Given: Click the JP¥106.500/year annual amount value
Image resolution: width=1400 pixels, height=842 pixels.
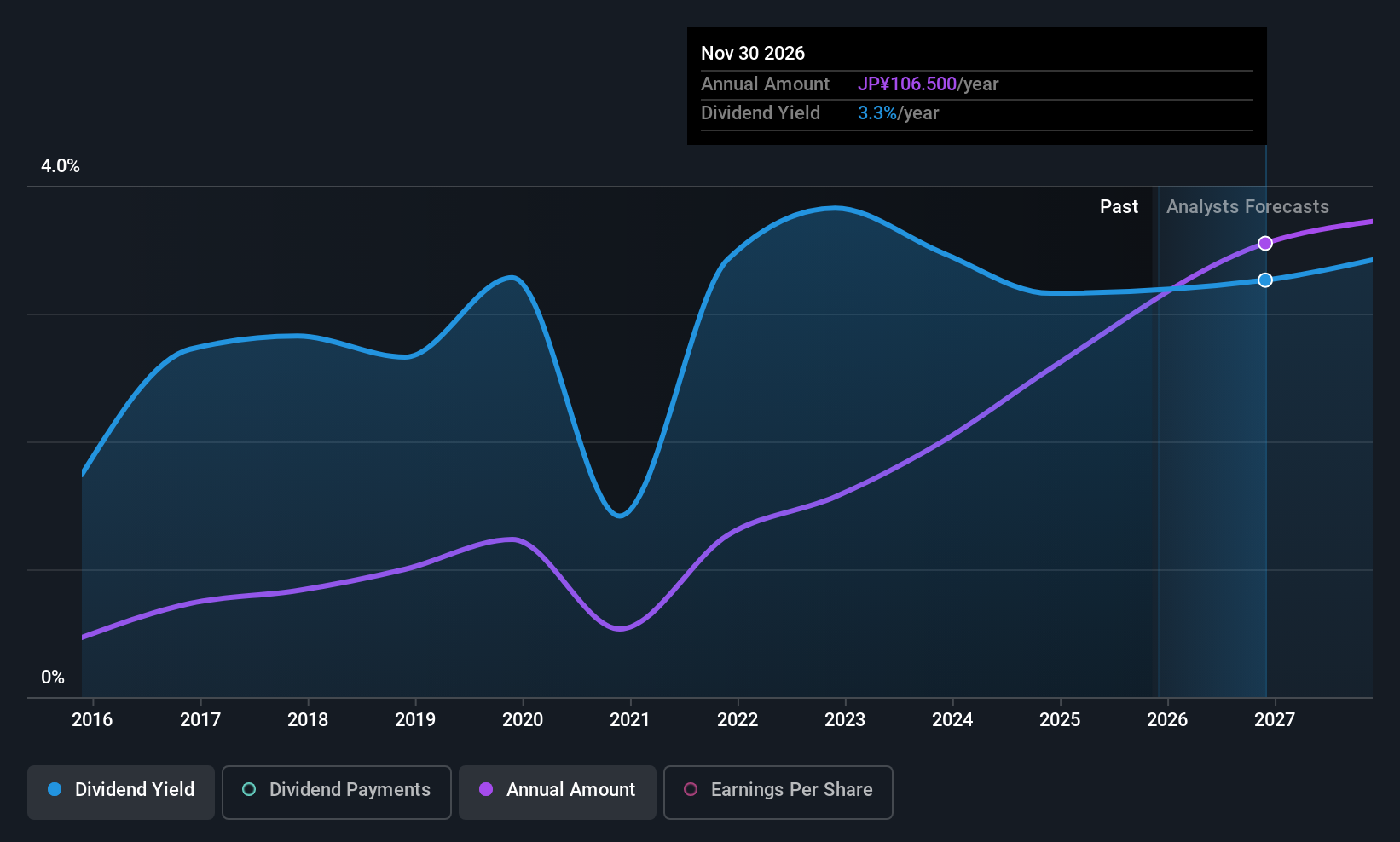Looking at the screenshot, I should coord(928,84).
